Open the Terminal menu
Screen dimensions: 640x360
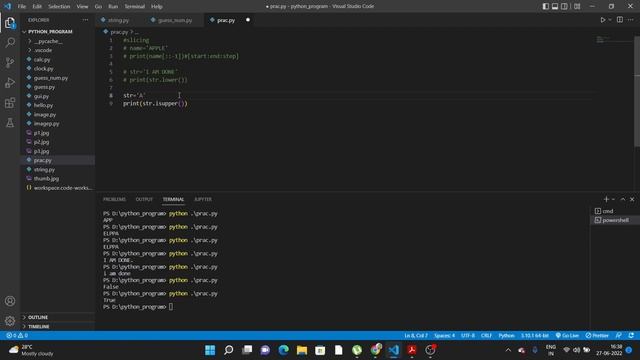pyautogui.click(x=135, y=7)
